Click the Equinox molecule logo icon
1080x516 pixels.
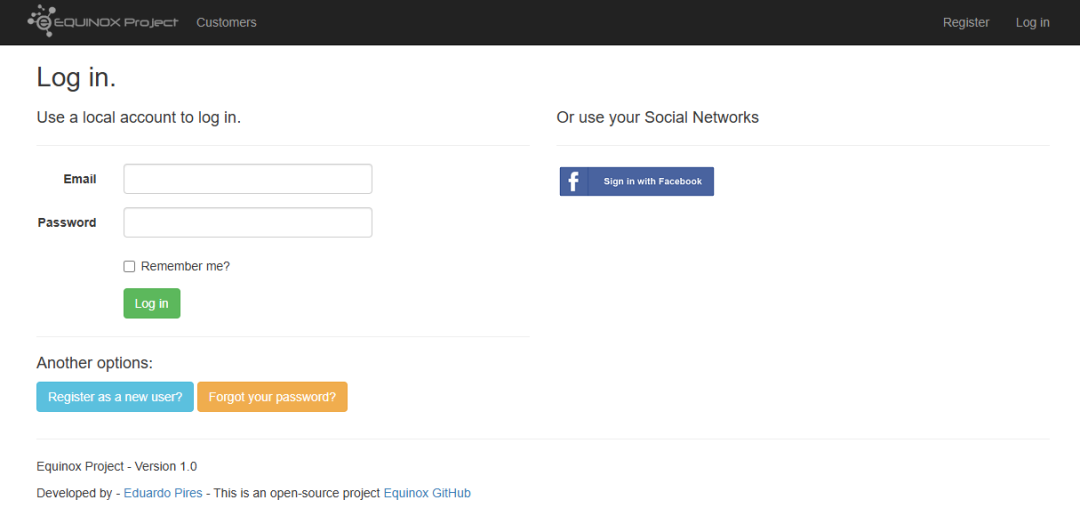point(41,21)
